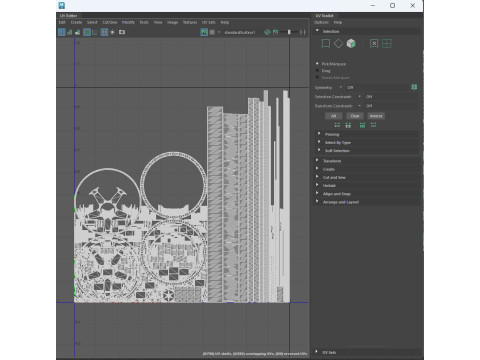Click third green selection icon below Inverse button
Image resolution: width=480 pixels, height=360 pixels.
(x=362, y=125)
